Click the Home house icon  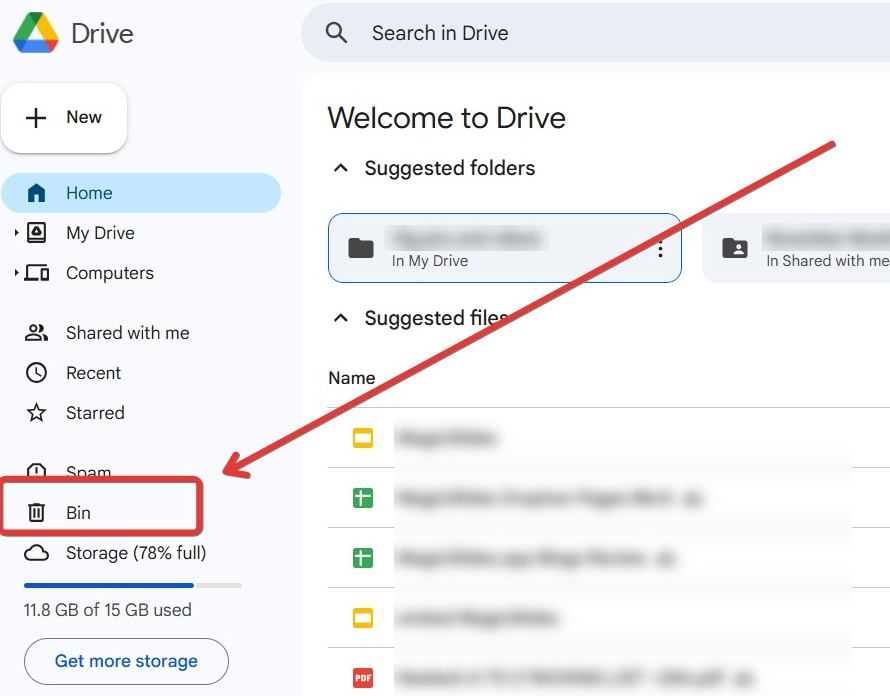point(36,193)
